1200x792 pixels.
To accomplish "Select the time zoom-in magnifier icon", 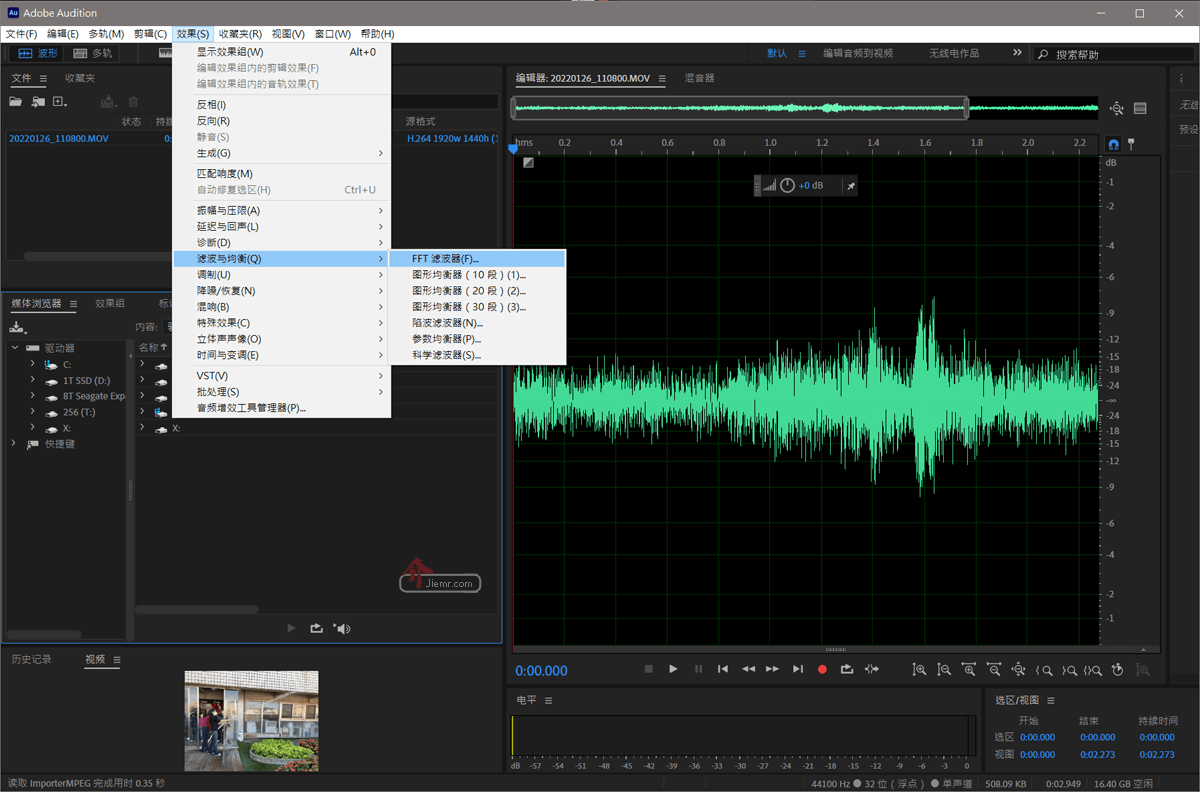I will (x=968, y=669).
